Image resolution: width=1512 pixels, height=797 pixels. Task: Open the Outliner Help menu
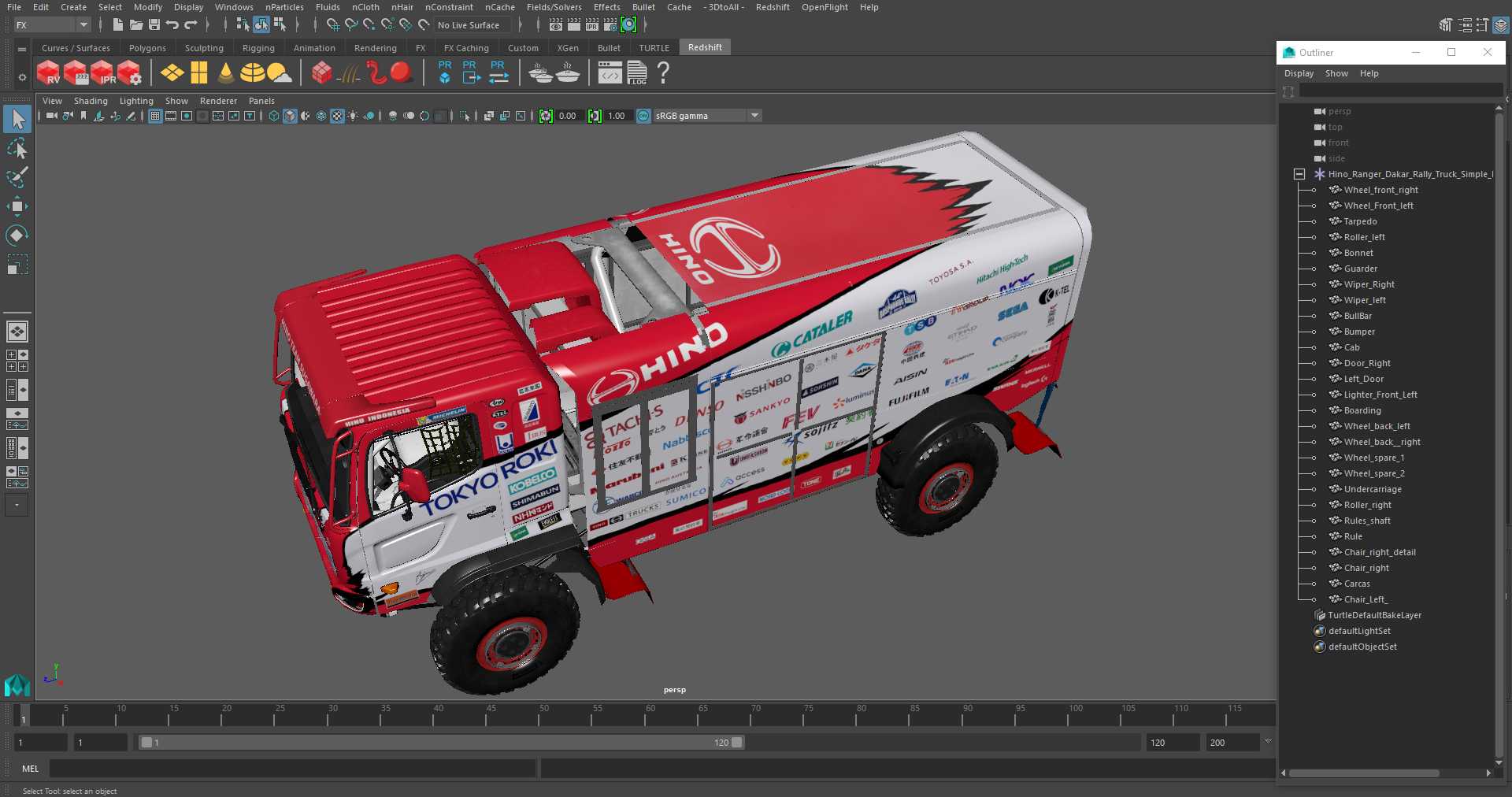point(1369,73)
